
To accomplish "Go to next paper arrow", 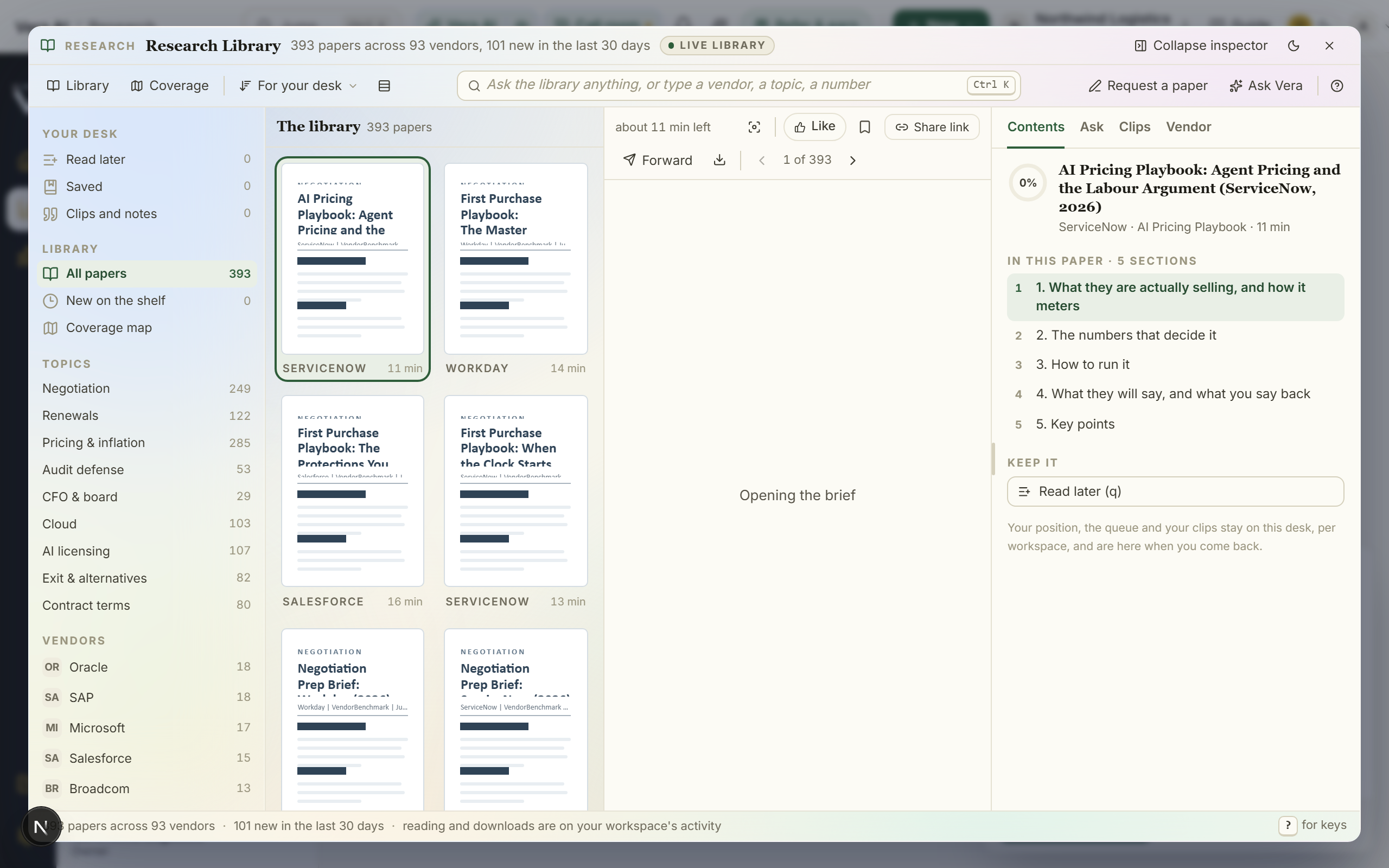I will (x=852, y=160).
